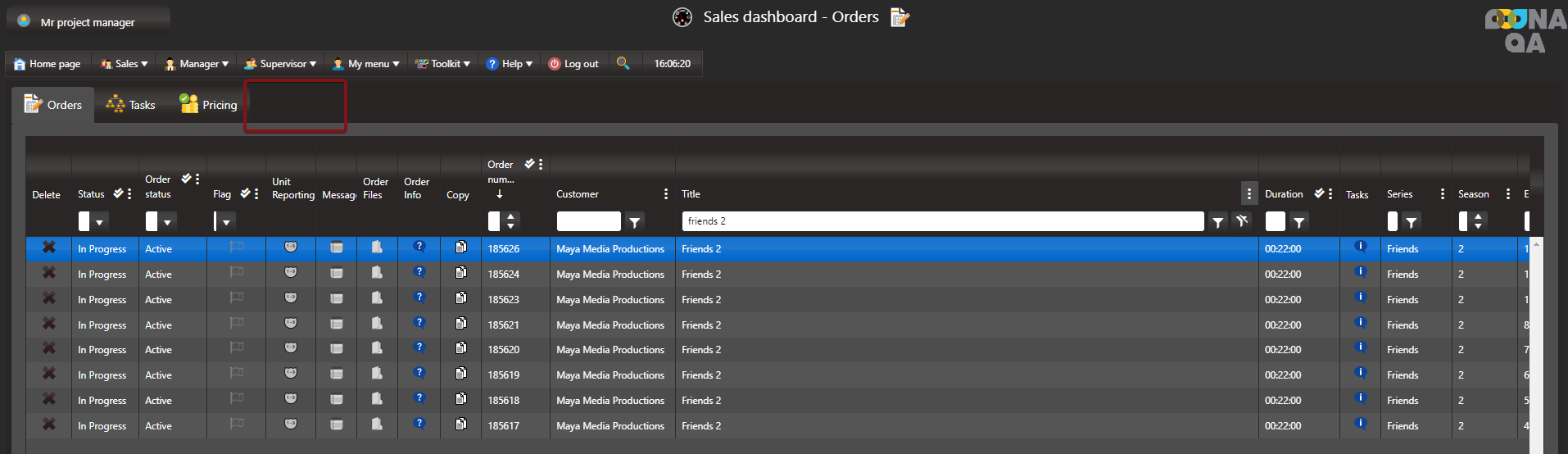Viewport: 1568px width, 454px height.
Task: Copy order 185619 with Copy icon
Action: coord(461,374)
